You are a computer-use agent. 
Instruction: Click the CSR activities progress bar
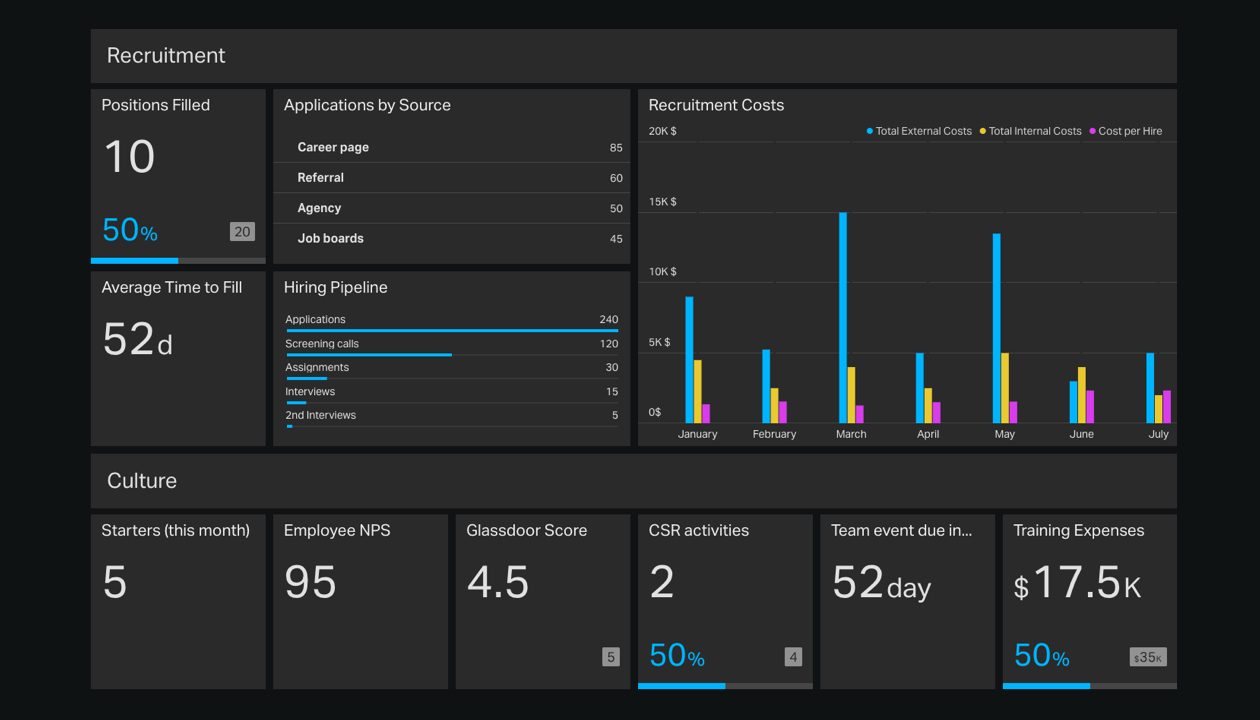724,687
